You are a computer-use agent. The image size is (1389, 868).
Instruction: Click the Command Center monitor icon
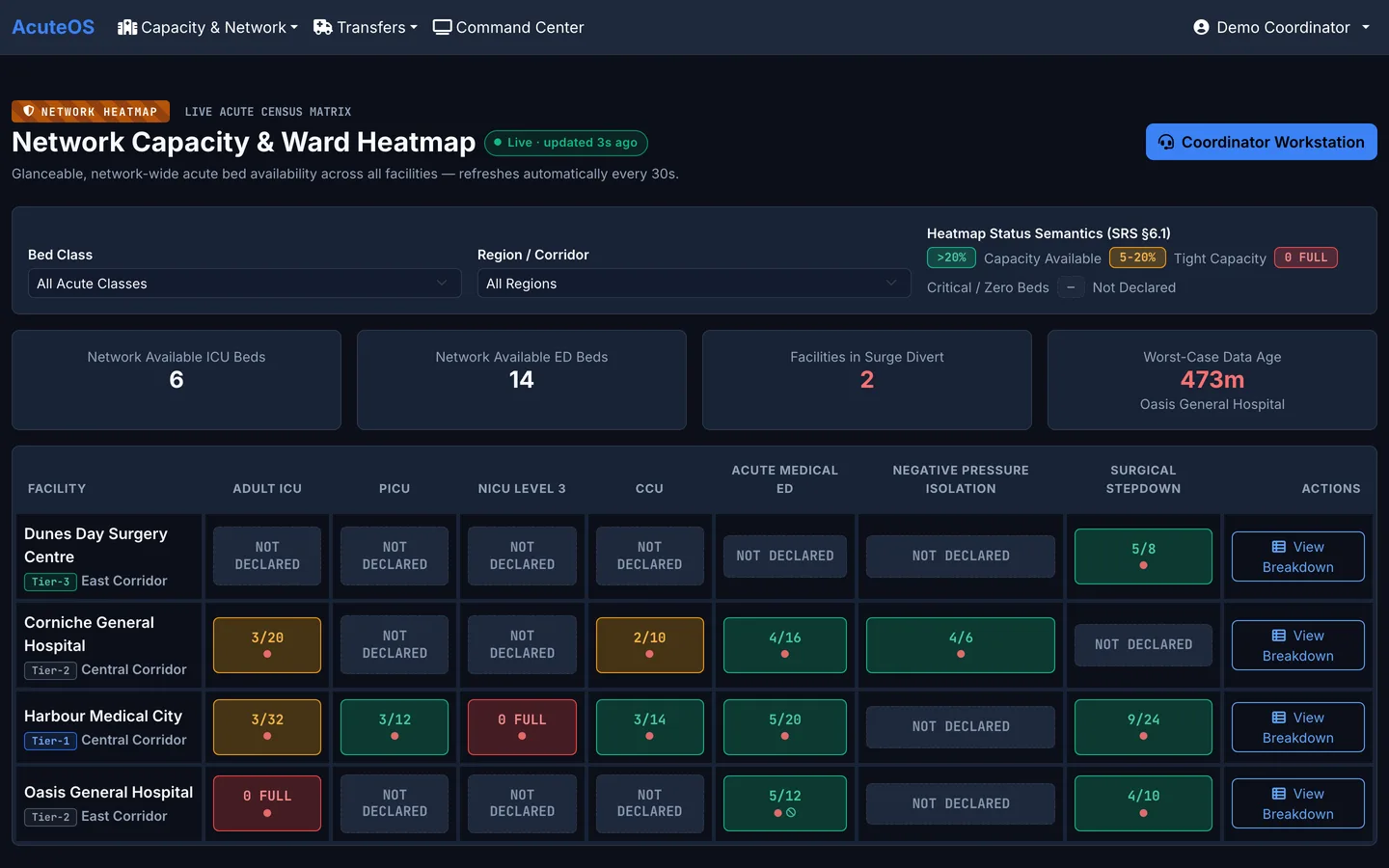click(x=442, y=27)
